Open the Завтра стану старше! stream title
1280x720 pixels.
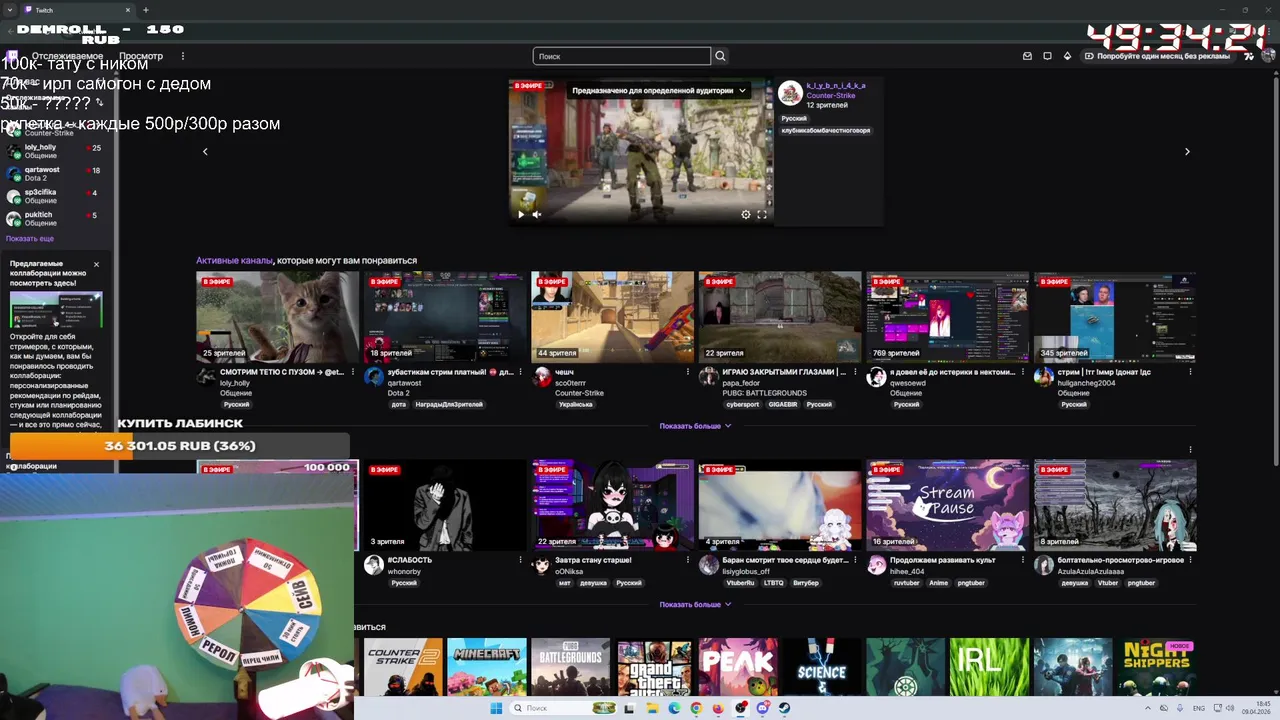pyautogui.click(x=593, y=560)
